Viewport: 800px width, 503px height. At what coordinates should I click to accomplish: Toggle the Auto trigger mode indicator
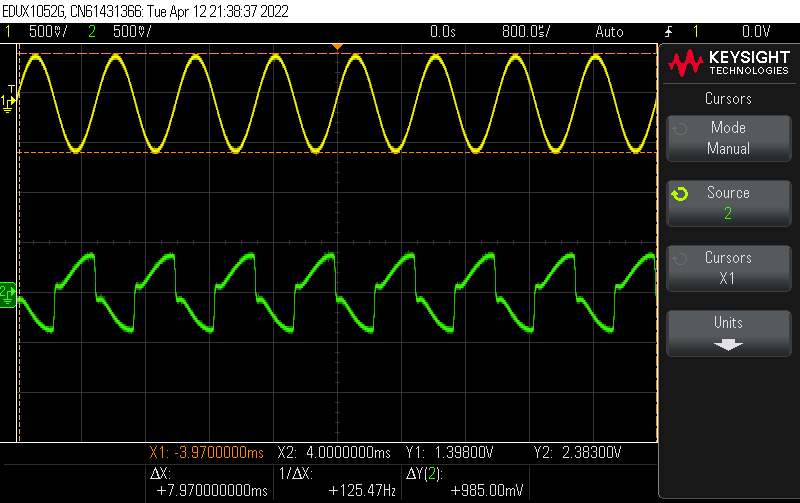609,31
